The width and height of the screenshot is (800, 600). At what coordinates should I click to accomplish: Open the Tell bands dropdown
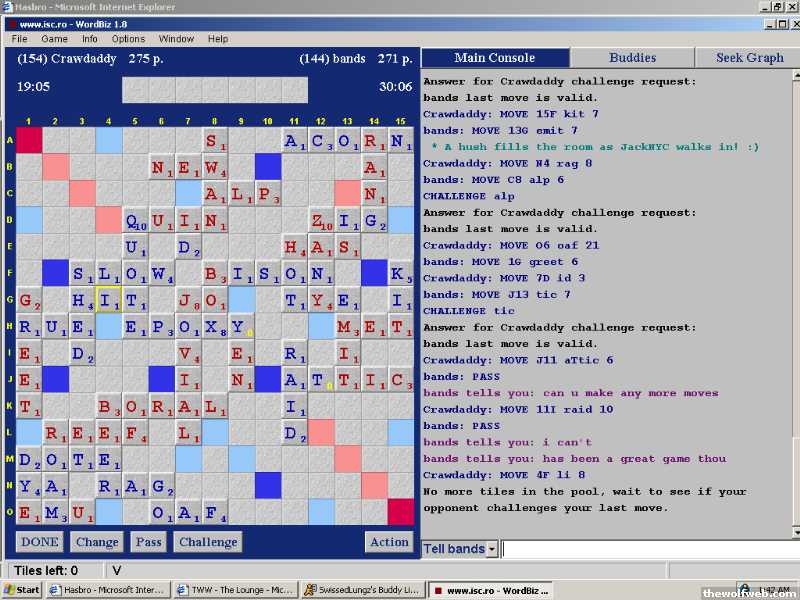point(492,549)
